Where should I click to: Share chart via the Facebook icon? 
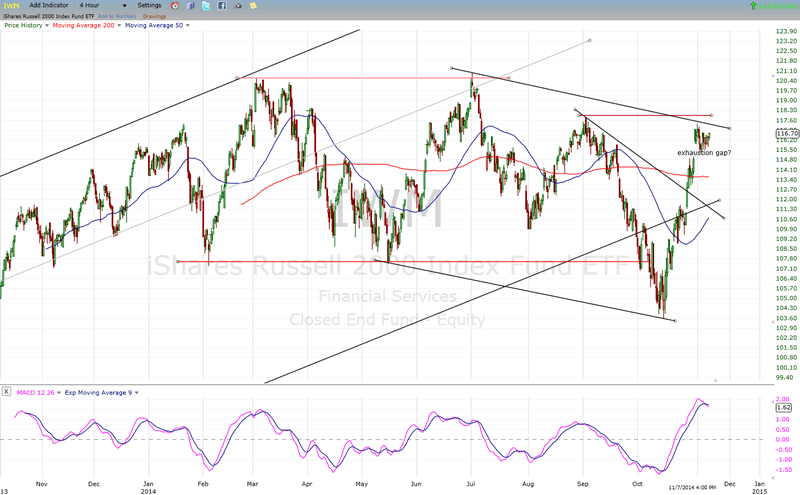[x=223, y=6]
